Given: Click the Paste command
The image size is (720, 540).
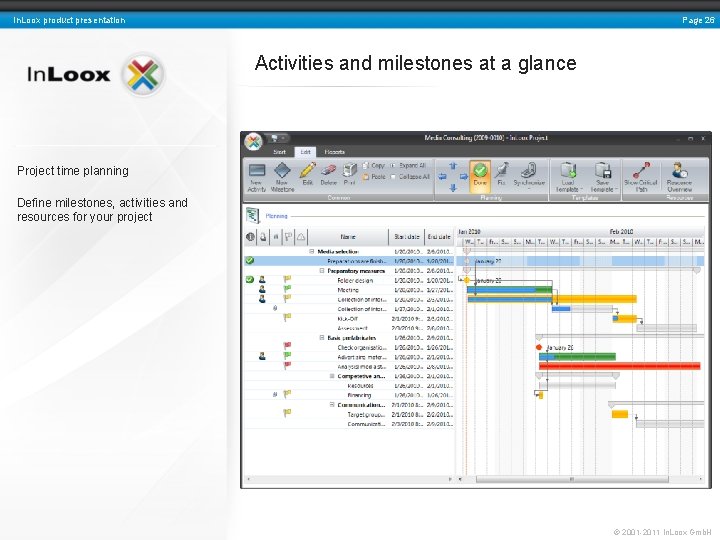Looking at the screenshot, I should click(x=374, y=176).
